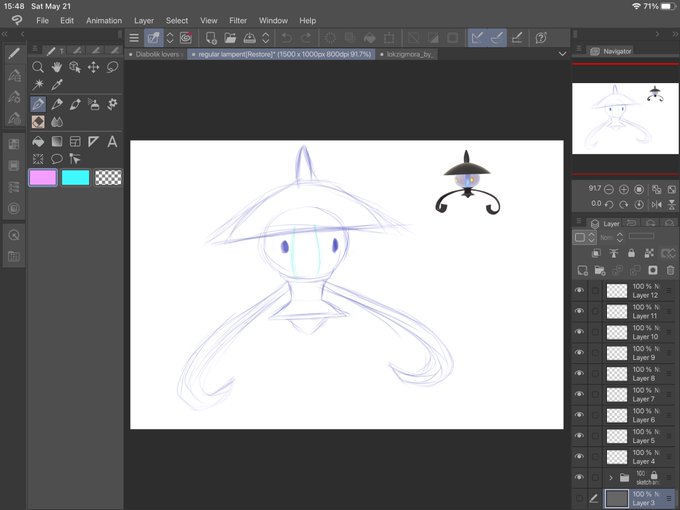Open the help question mark icon
Viewport: 680px width, 510px height.
pos(540,38)
